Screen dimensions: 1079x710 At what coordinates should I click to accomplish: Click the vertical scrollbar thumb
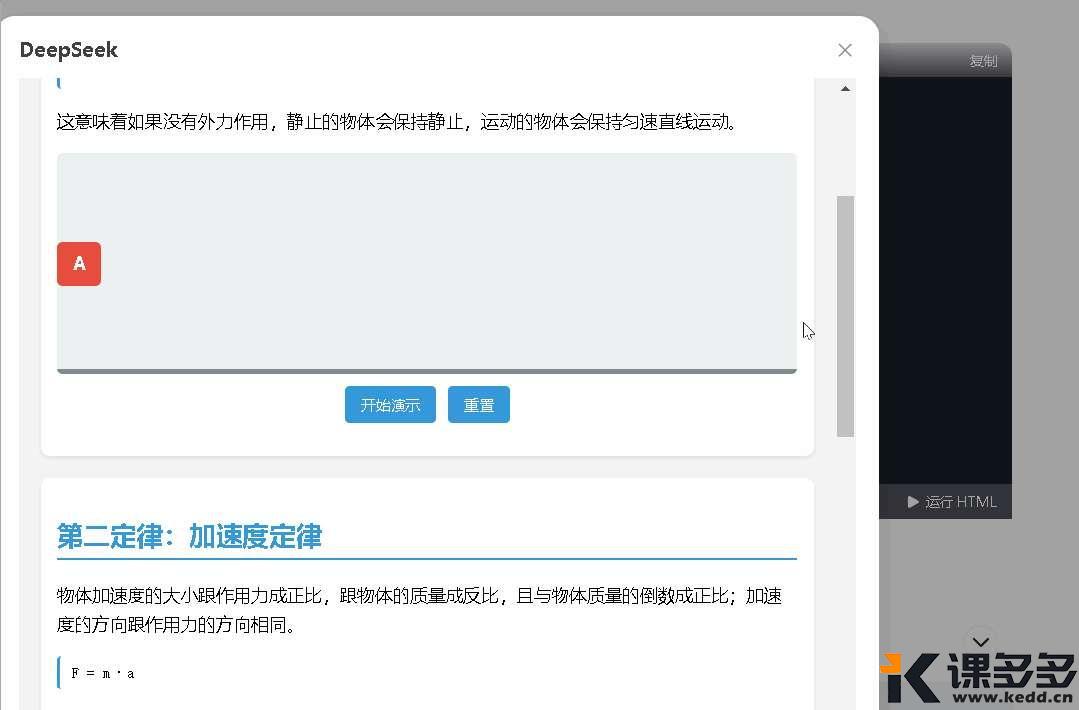pos(845,315)
